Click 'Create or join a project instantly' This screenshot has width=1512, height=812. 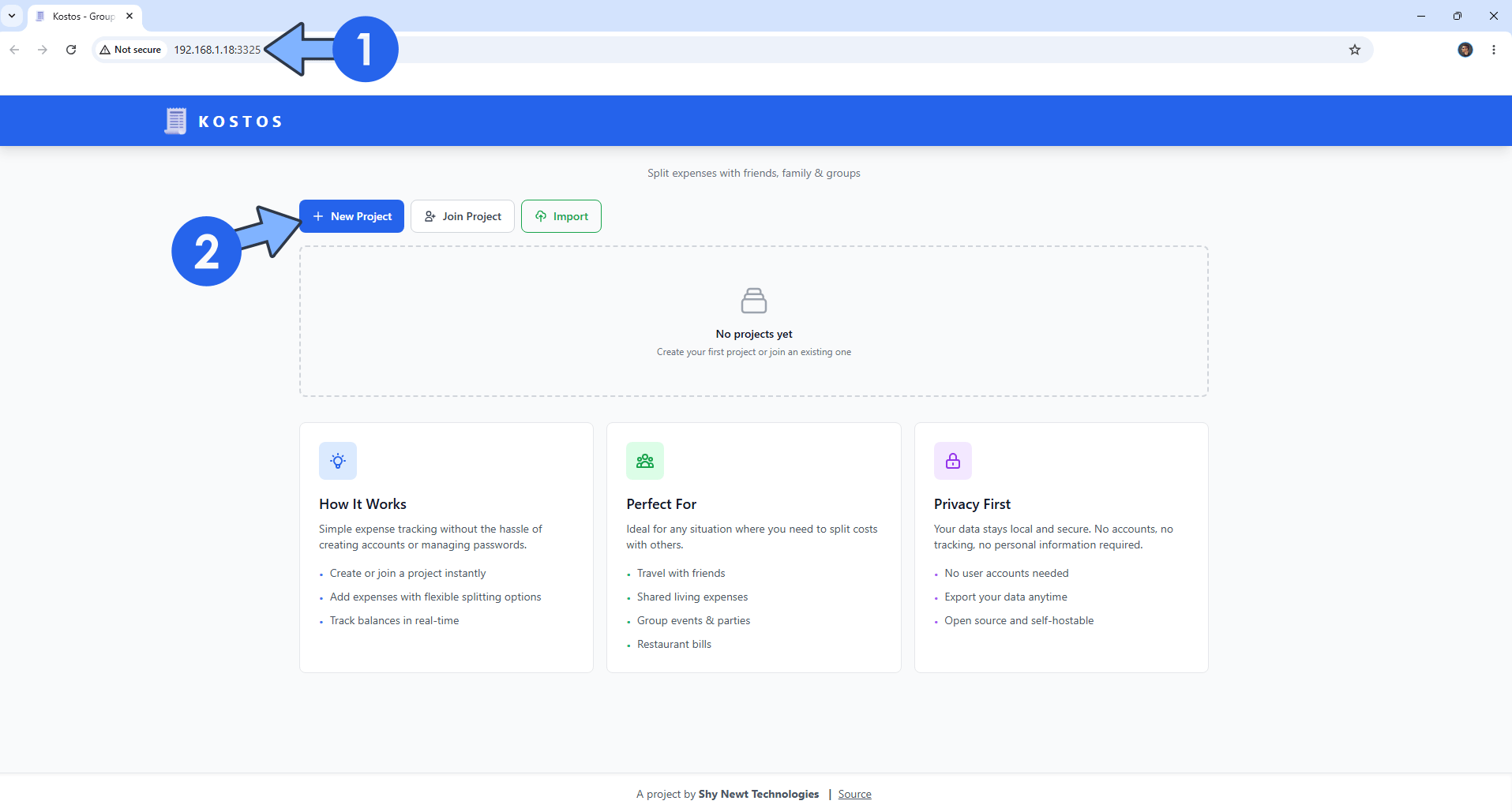[x=407, y=574]
